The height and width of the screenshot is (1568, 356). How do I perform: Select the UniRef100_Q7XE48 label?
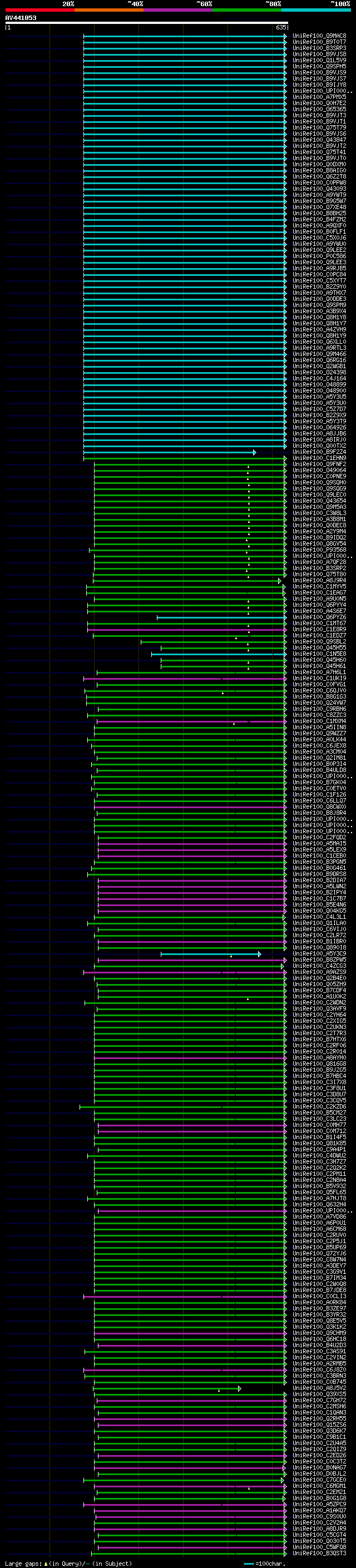pyautogui.click(x=319, y=207)
